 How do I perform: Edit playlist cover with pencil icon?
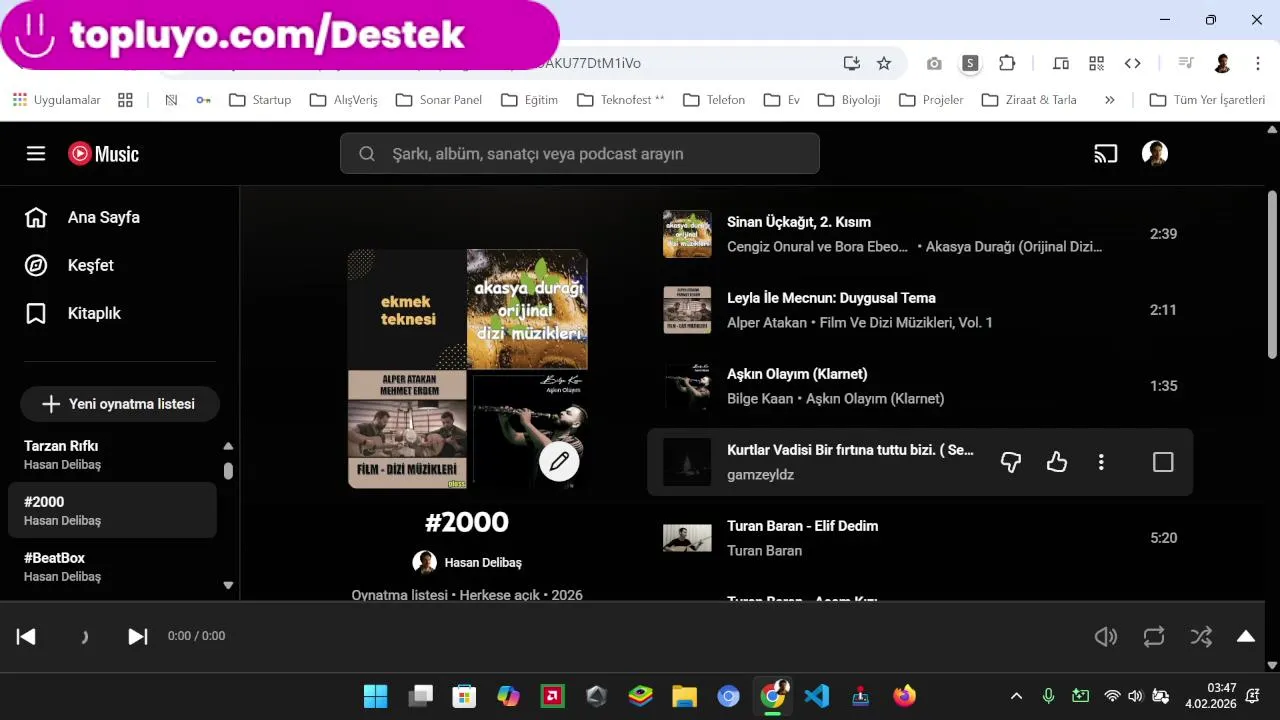pos(559,461)
